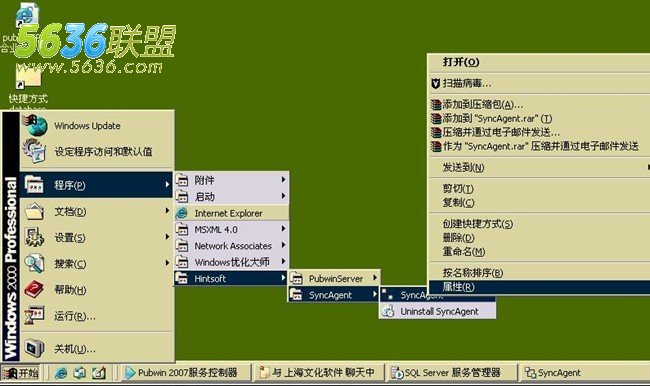Viewport: 650px width, 386px height.
Task: Expand the PubwinServer submenu arrow
Action: (374, 278)
